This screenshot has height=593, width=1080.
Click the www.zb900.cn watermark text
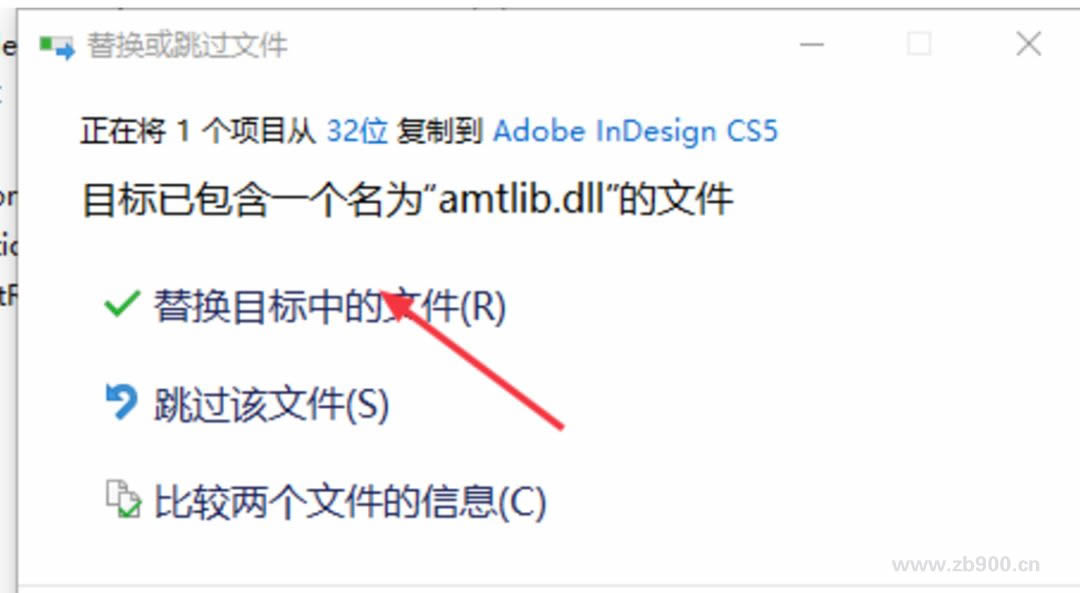pyautogui.click(x=966, y=565)
